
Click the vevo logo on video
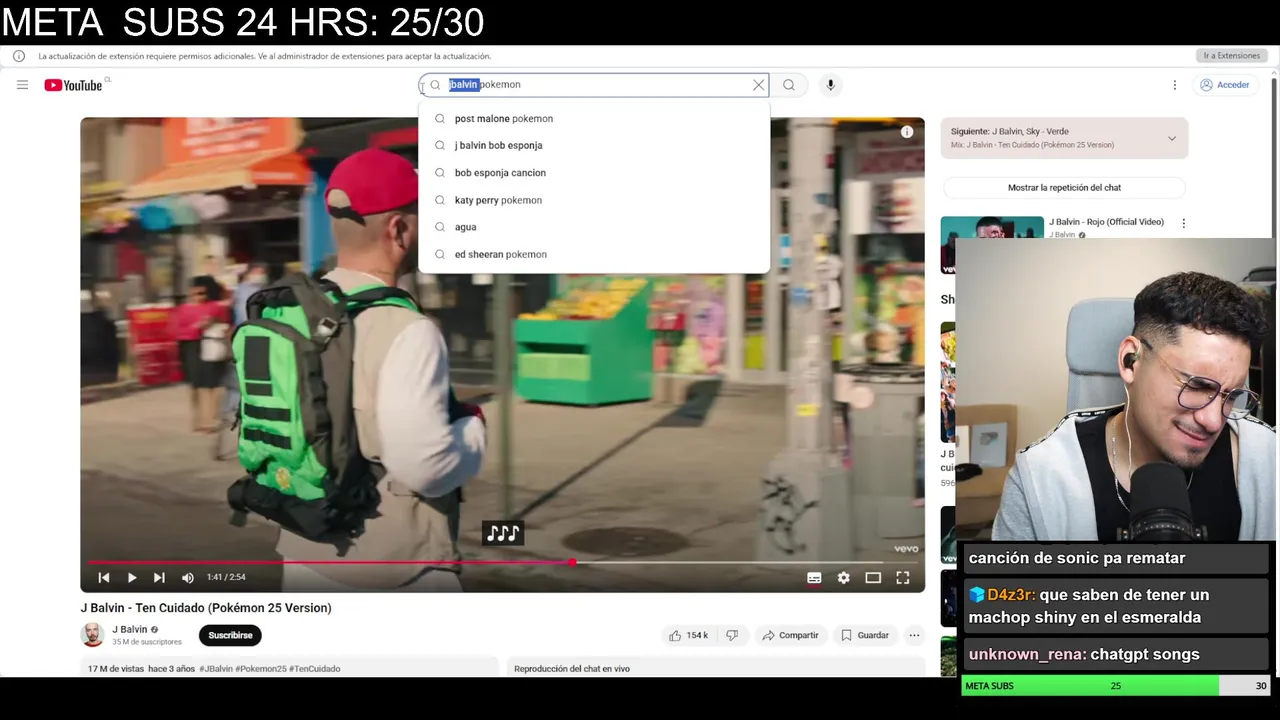(906, 548)
